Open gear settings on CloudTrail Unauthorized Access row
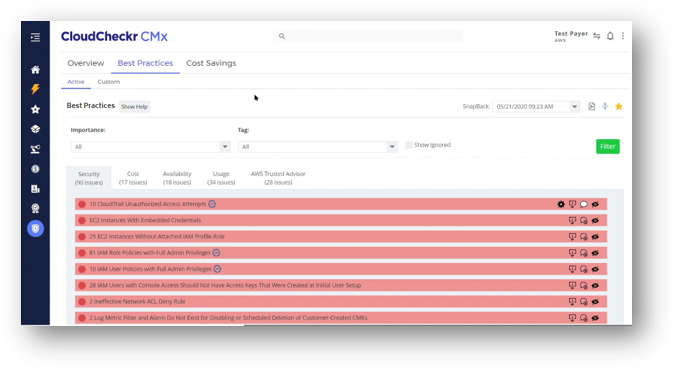 561,204
